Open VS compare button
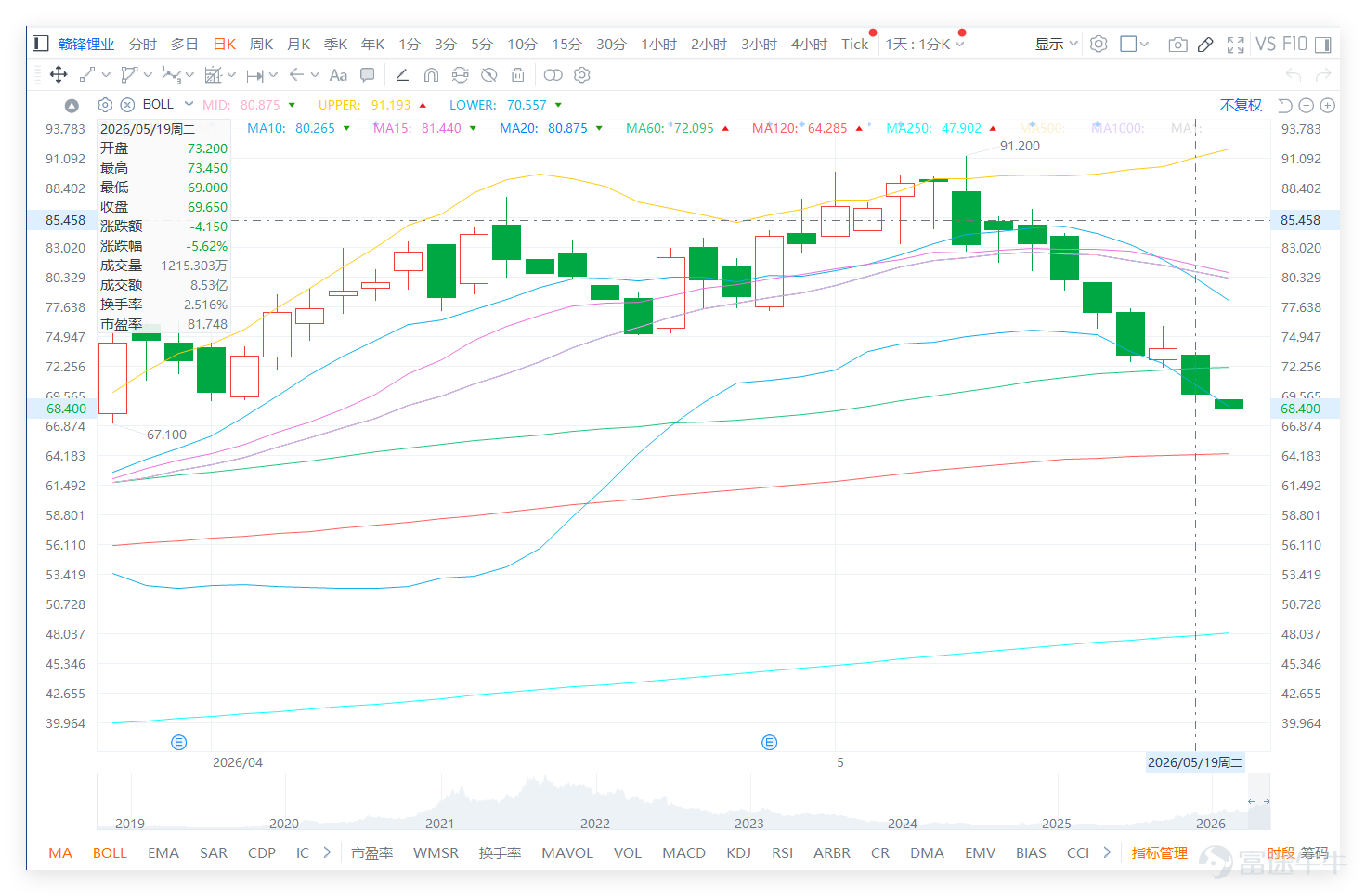Image resolution: width=1366 pixels, height=896 pixels. pyautogui.click(x=1266, y=44)
